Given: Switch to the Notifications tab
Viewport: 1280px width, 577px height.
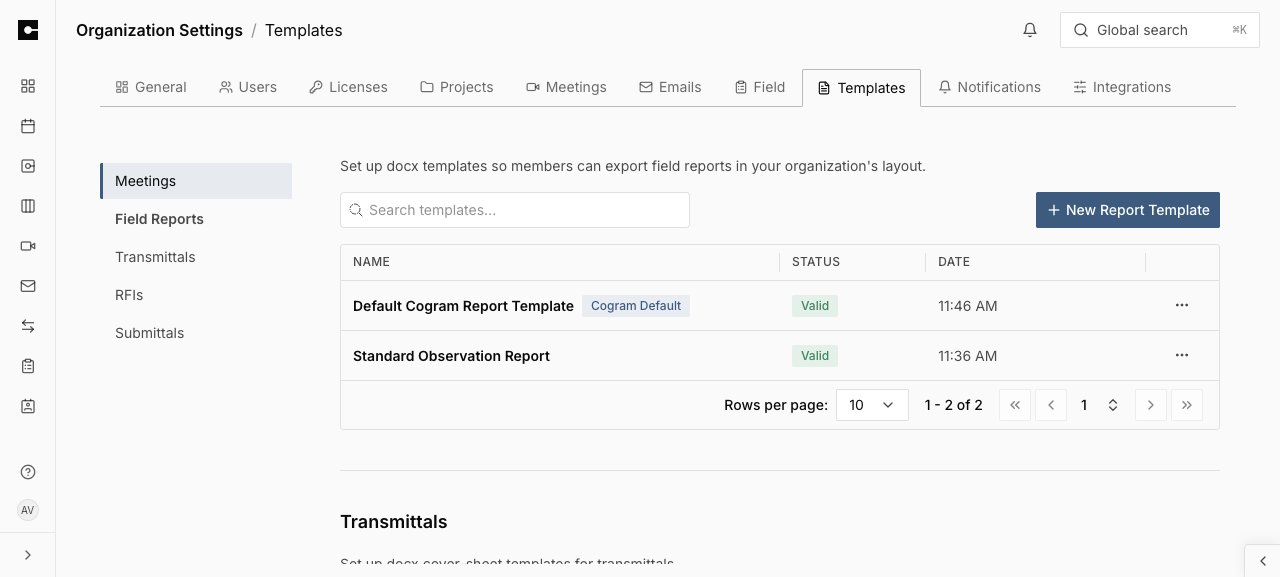Looking at the screenshot, I should click(990, 87).
